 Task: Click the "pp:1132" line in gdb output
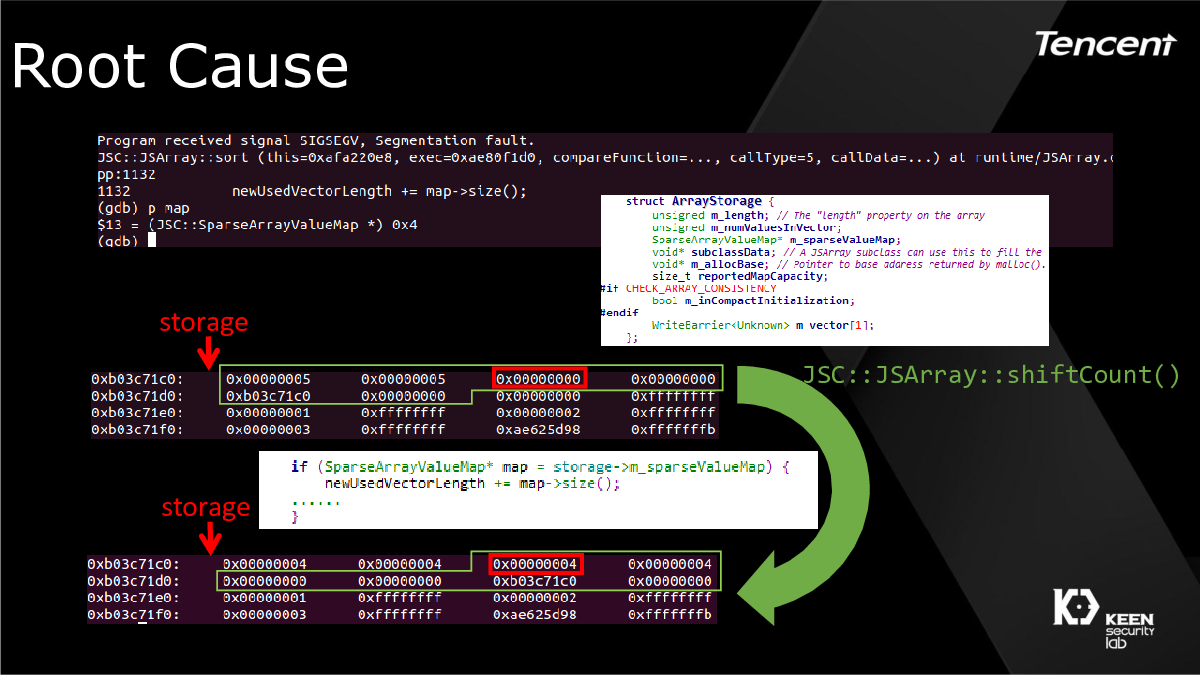coord(126,173)
